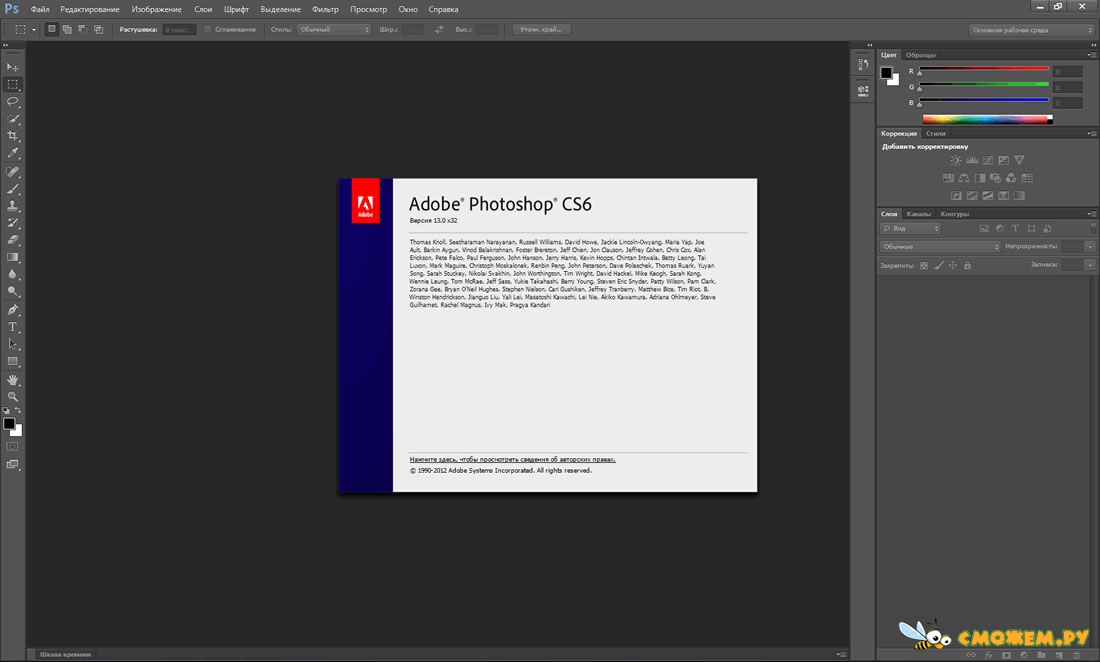Open the Layers panel options menu
1100x662 pixels.
tap(1091, 214)
